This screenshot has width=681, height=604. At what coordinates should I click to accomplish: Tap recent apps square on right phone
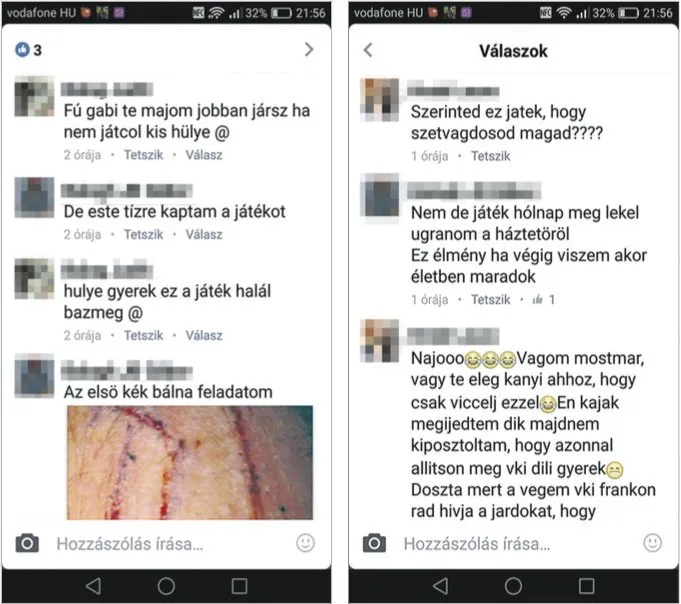586,586
